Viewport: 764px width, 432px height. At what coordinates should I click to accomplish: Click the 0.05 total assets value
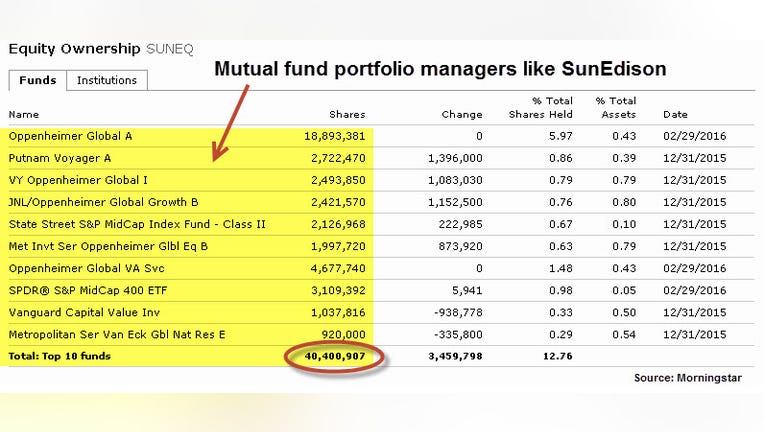click(x=624, y=291)
